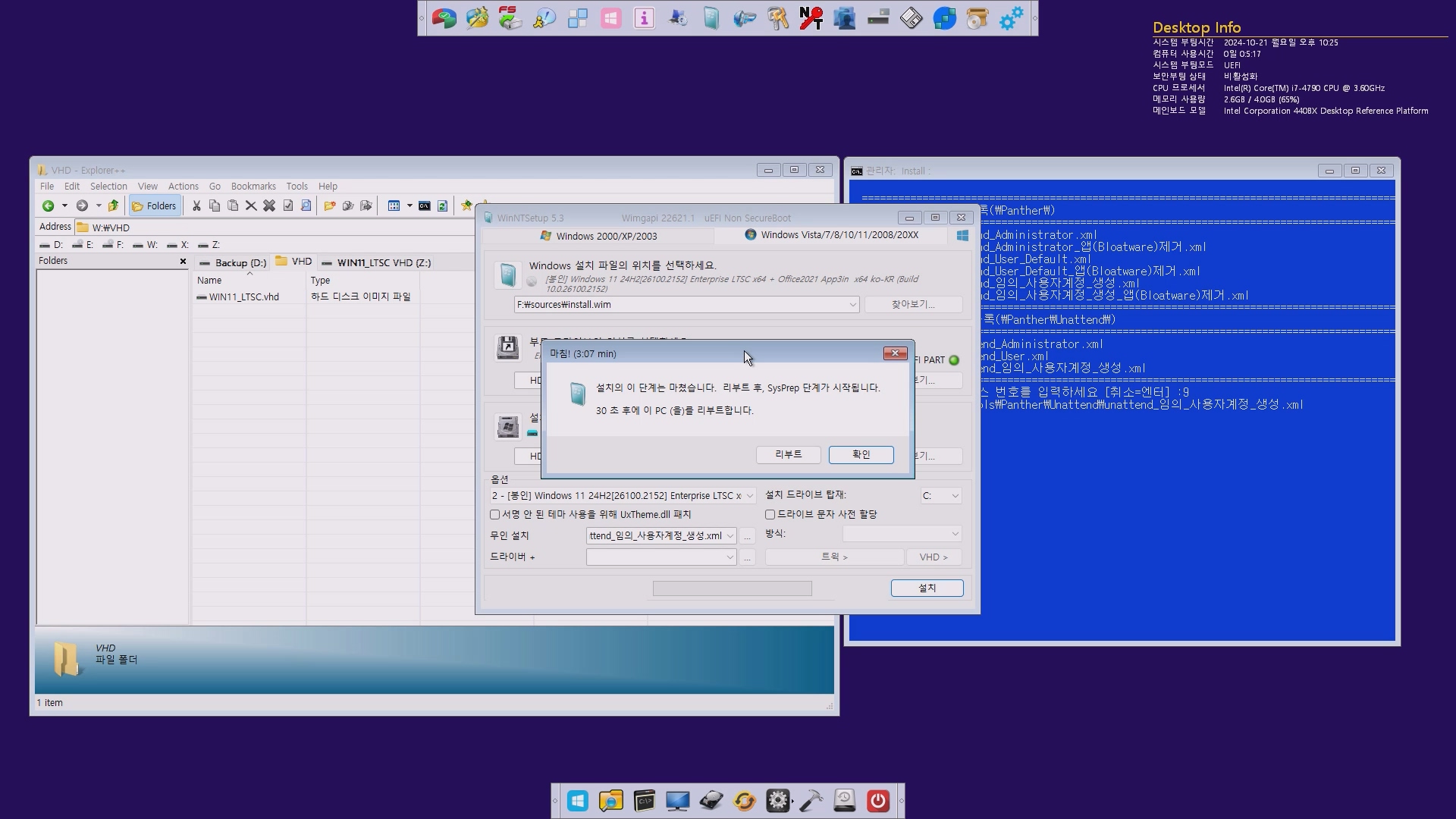Image resolution: width=1456 pixels, height=819 pixels.
Task: Select the W: drive button
Action: click(146, 245)
